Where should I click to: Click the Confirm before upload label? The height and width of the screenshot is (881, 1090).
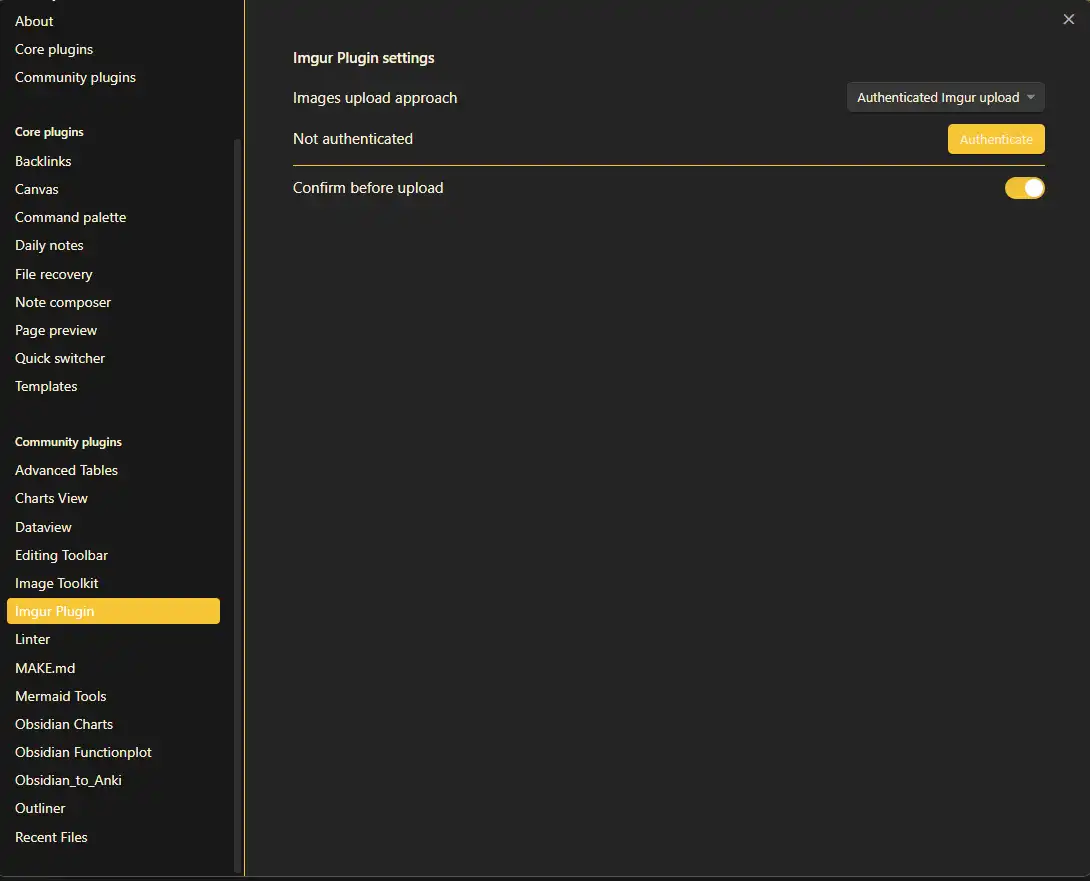click(368, 188)
